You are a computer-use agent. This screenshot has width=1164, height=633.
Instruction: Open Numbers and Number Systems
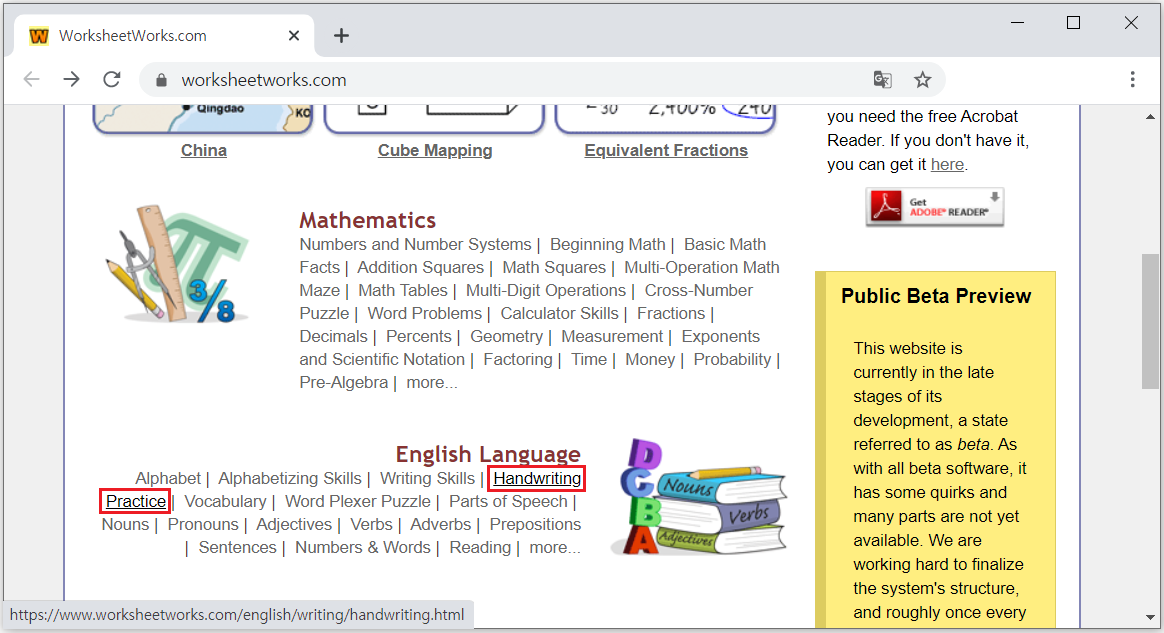[416, 244]
